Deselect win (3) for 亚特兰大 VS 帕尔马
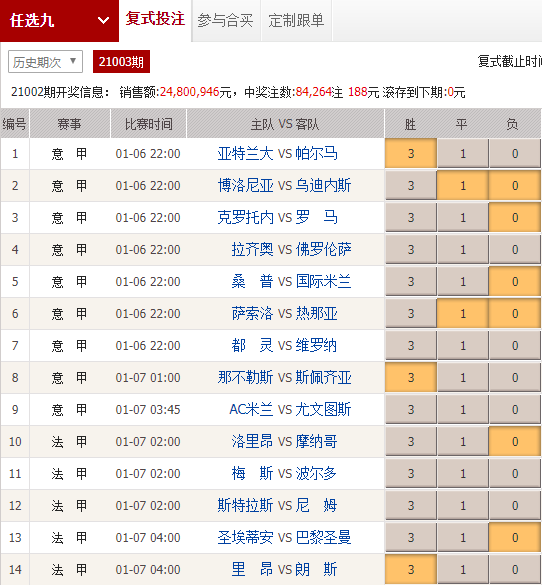 click(411, 153)
